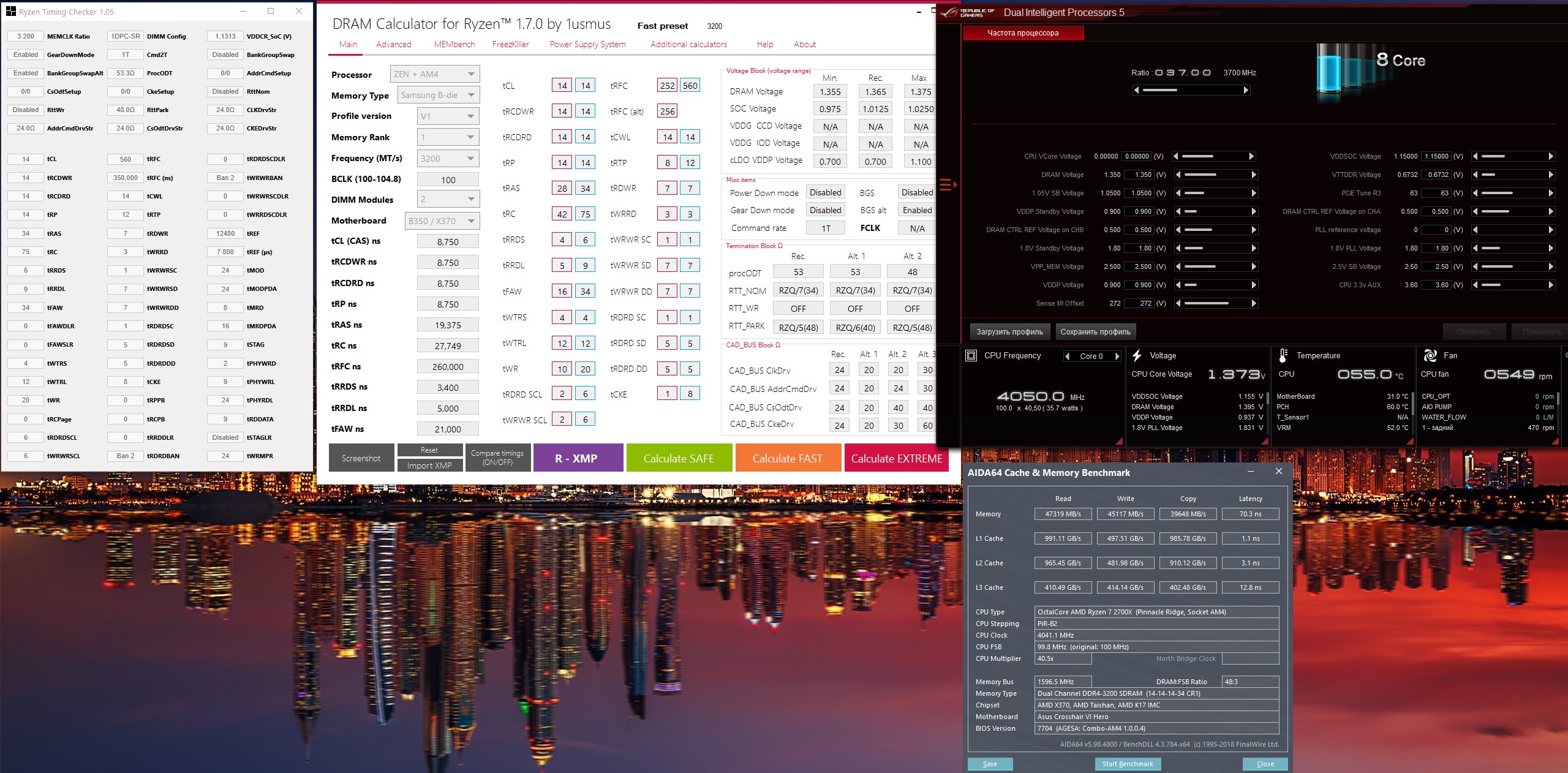This screenshot has height=773, width=1568.
Task: Click the BCLK input field
Action: click(x=448, y=179)
